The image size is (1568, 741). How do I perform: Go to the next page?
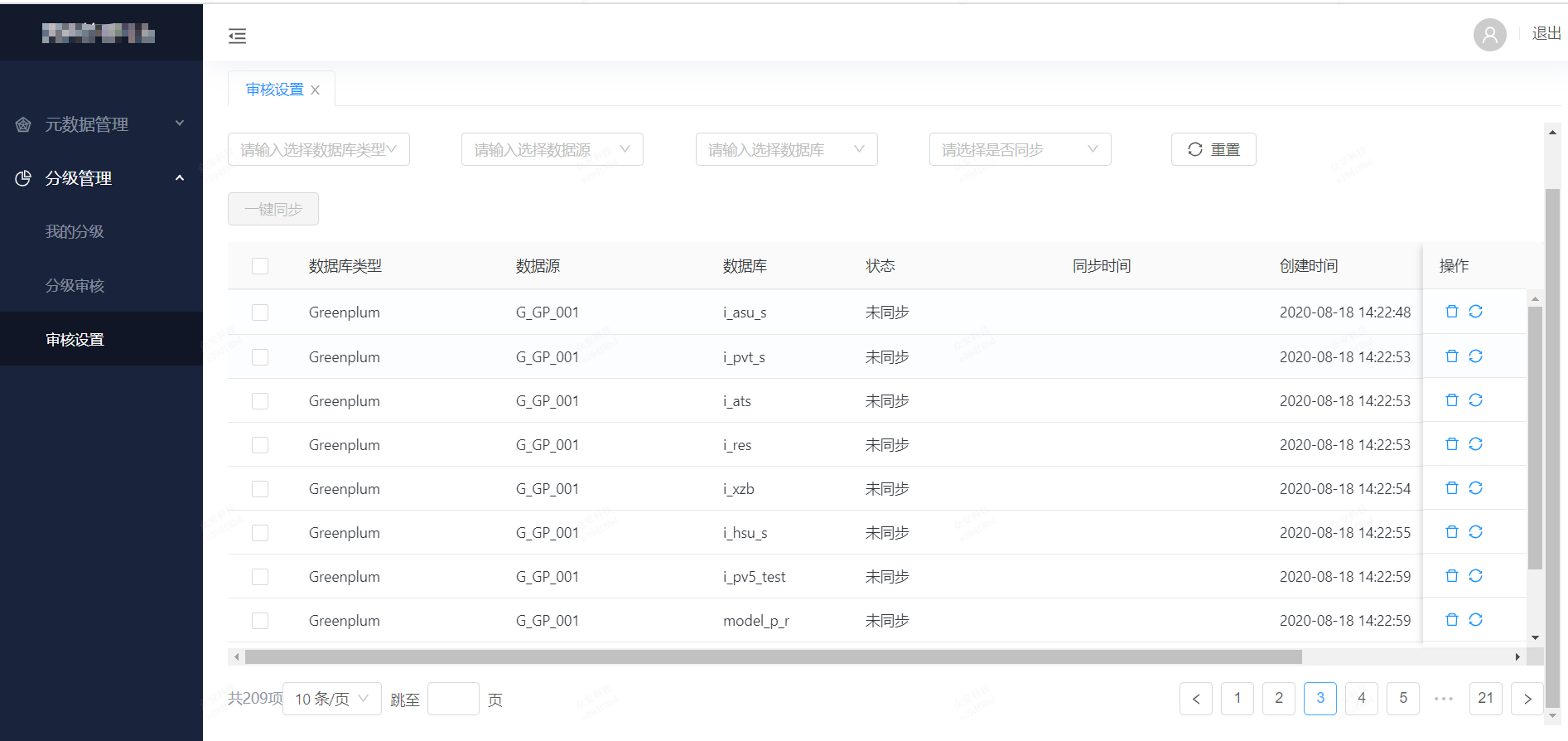coord(1527,699)
